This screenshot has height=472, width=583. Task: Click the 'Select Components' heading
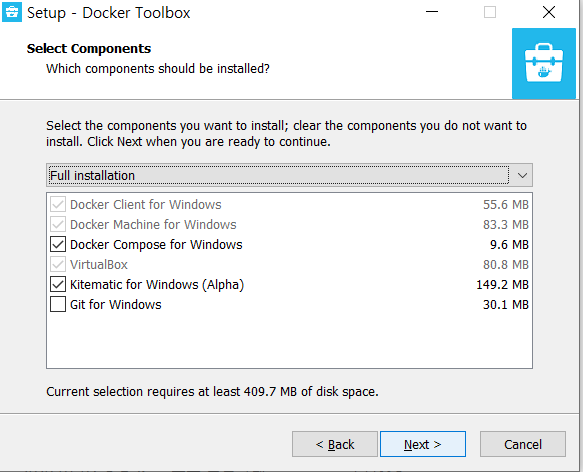coord(89,49)
